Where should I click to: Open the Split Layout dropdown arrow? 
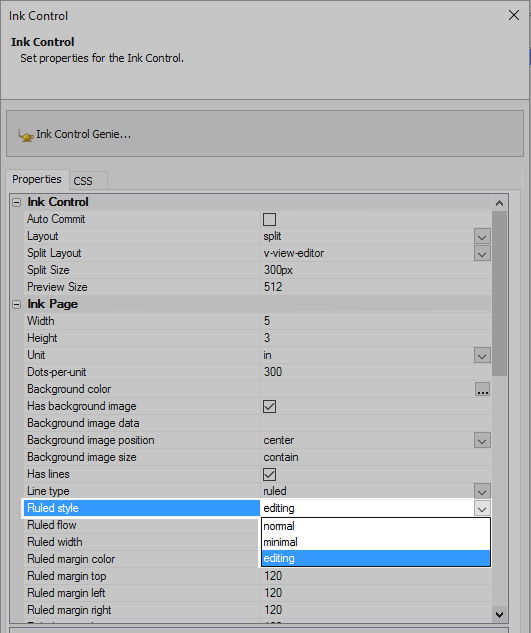pyautogui.click(x=483, y=254)
